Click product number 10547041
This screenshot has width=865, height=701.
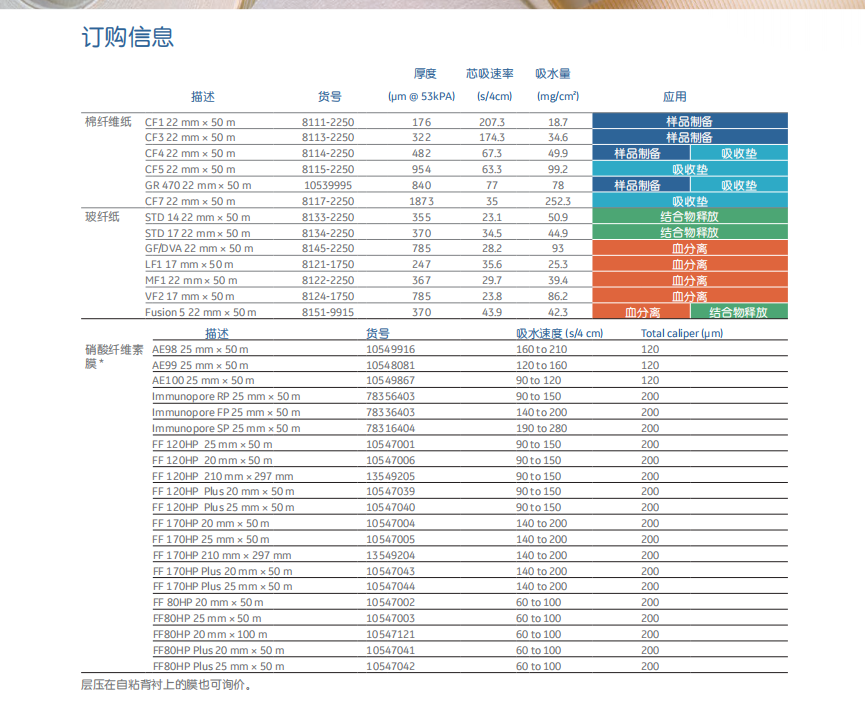pyautogui.click(x=391, y=651)
